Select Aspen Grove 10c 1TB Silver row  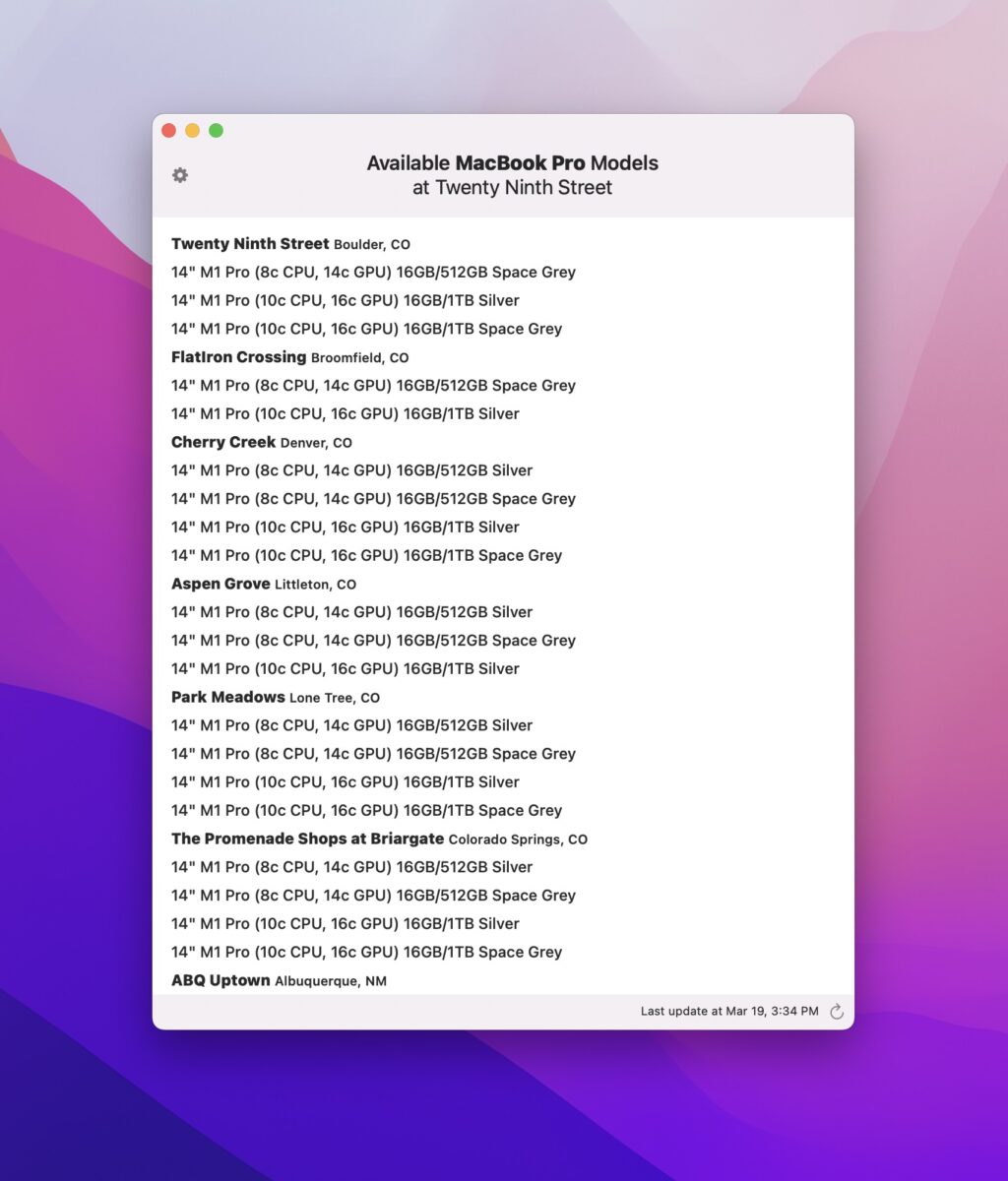point(346,669)
